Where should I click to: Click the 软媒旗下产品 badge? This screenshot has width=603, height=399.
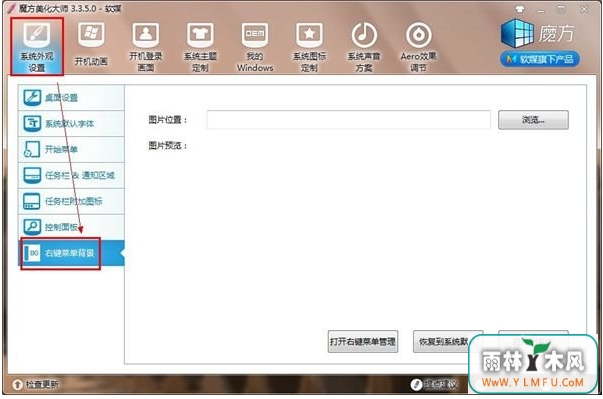click(540, 59)
